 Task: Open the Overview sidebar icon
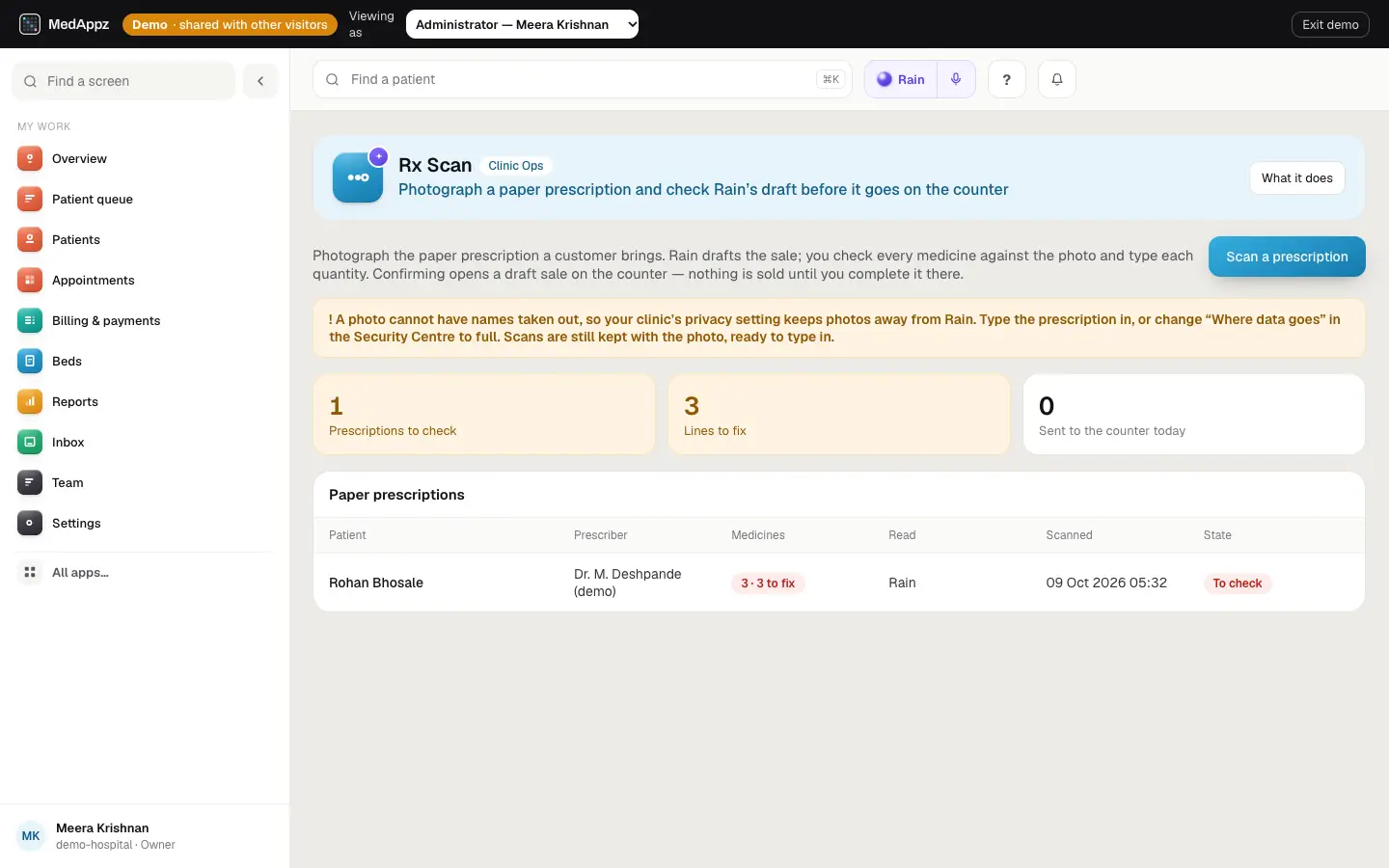30,159
